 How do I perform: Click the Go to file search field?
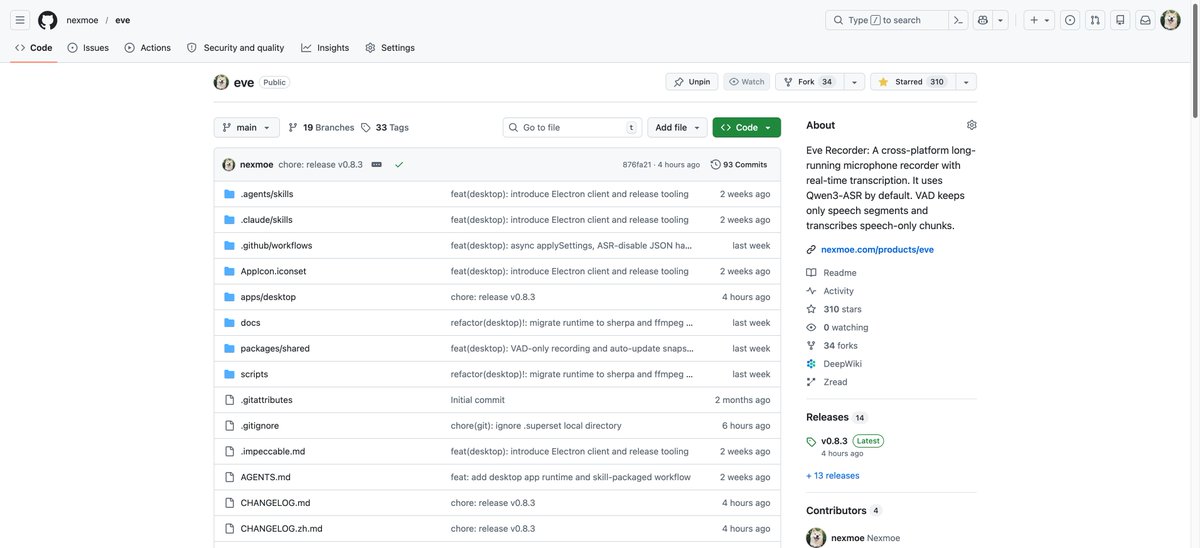point(572,127)
